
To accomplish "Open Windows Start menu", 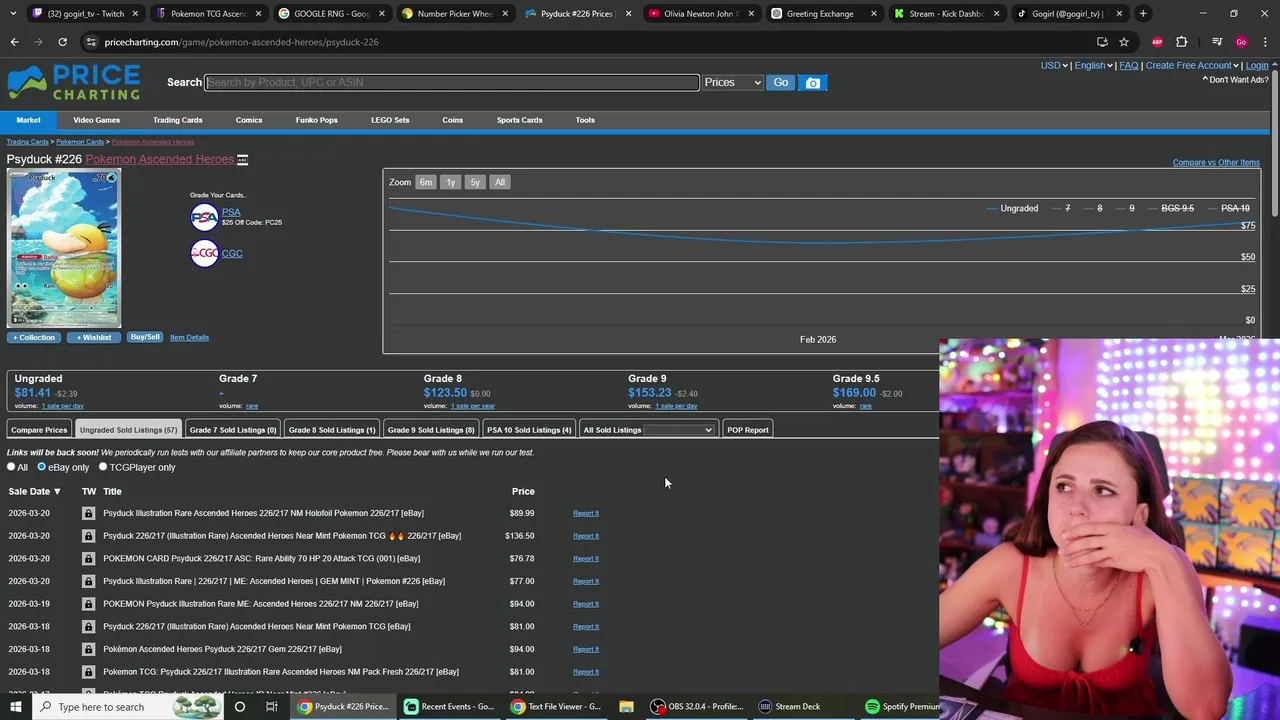I will coord(15,707).
